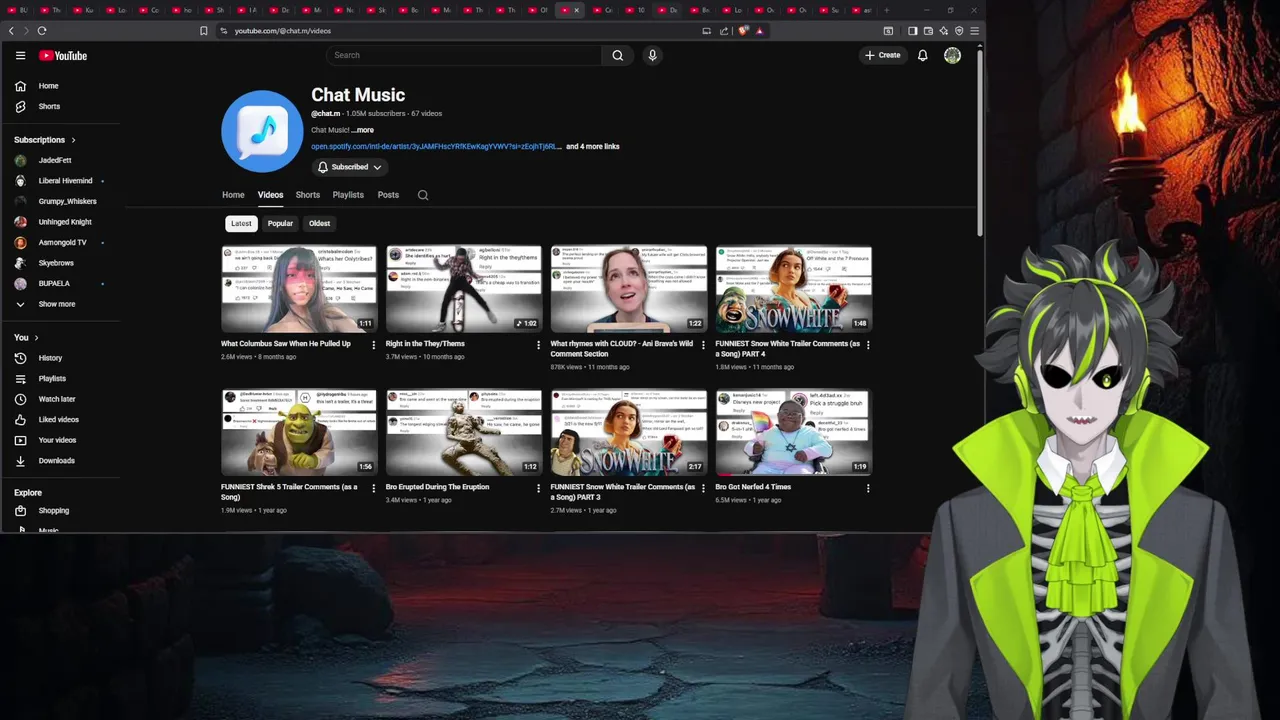Open options for Bro Erupted During The Eruption
The image size is (1280, 720).
(x=538, y=488)
